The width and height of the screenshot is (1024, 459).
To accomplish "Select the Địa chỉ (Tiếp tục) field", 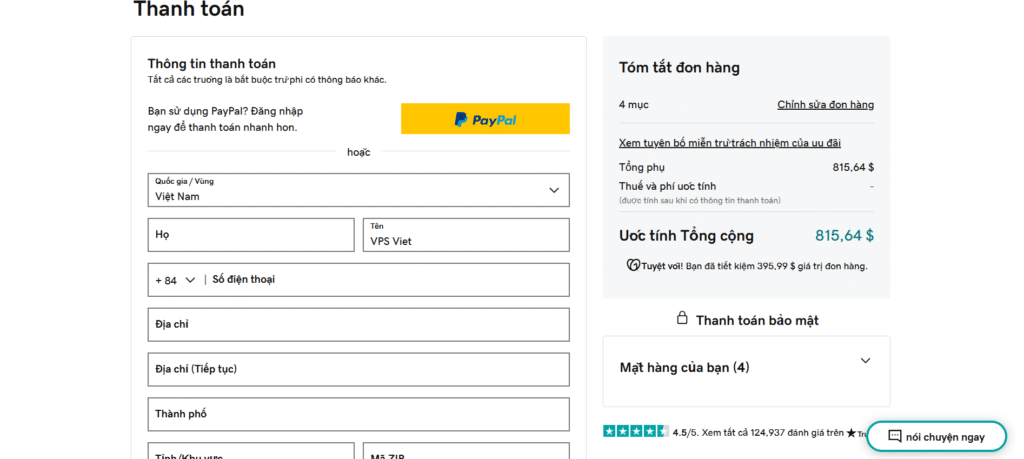I will [358, 369].
